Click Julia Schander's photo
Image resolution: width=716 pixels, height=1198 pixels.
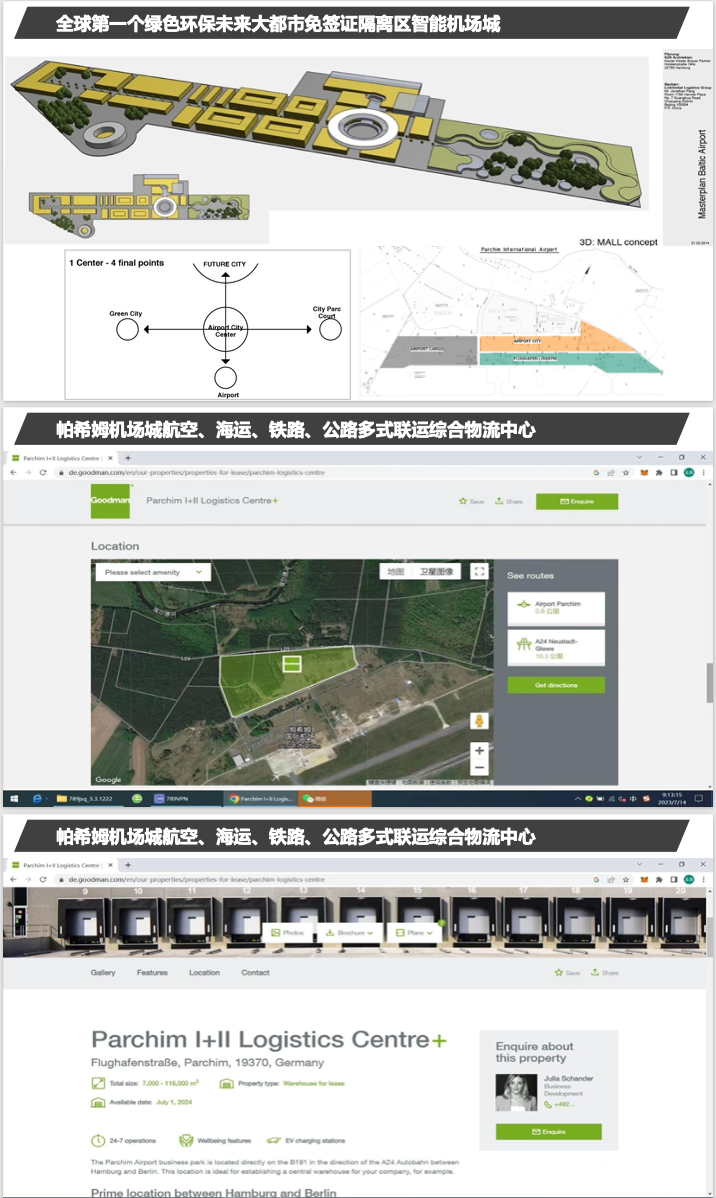(x=516, y=1093)
